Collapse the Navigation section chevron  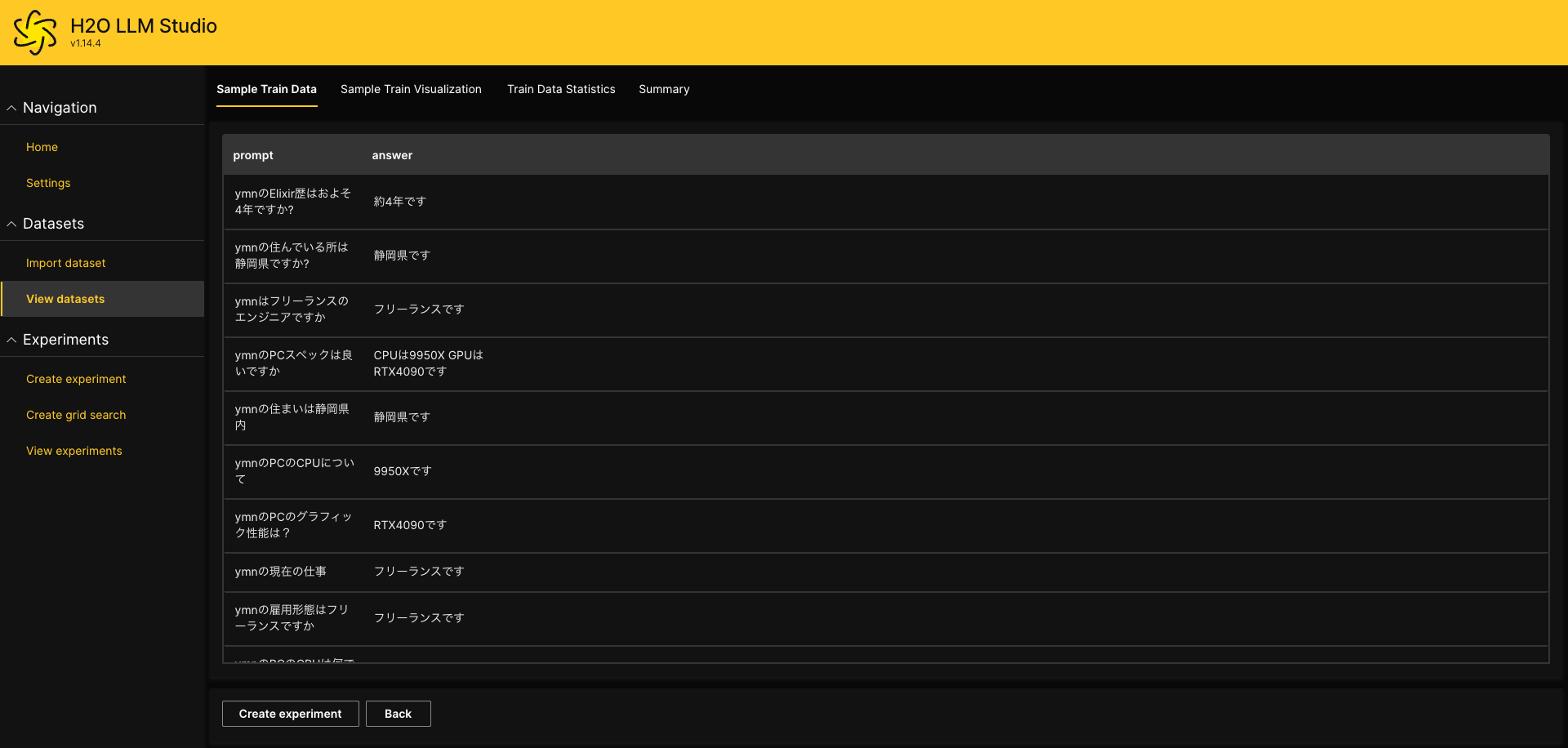click(11, 108)
